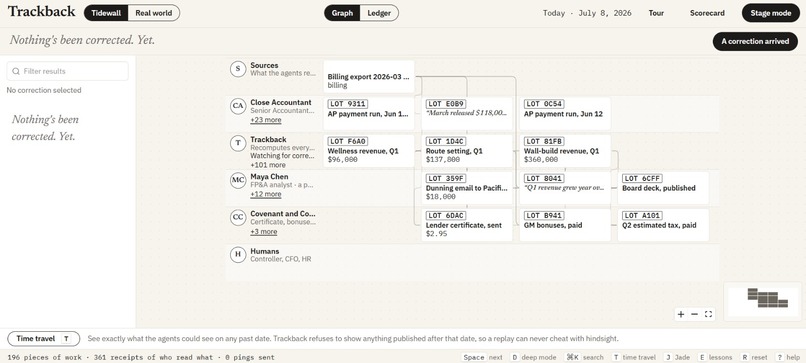Image resolution: width=806 pixels, height=363 pixels.
Task: Zoom in with the plus icon
Action: pyautogui.click(x=681, y=314)
